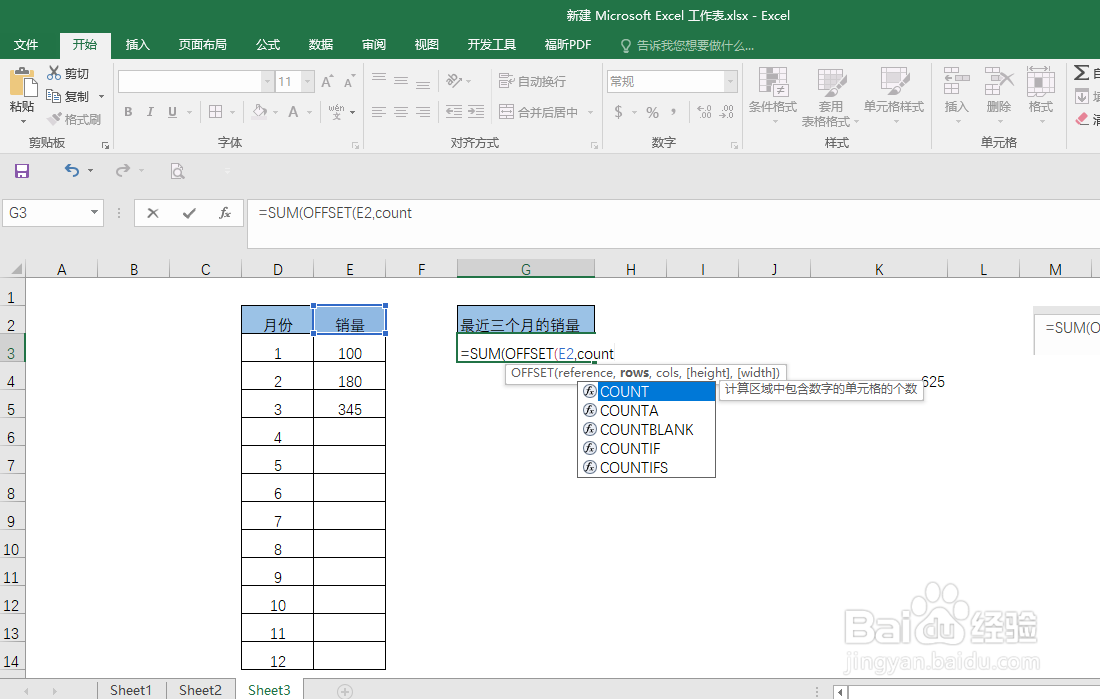Click the increase indent icon
The width and height of the screenshot is (1100, 699).
click(476, 112)
